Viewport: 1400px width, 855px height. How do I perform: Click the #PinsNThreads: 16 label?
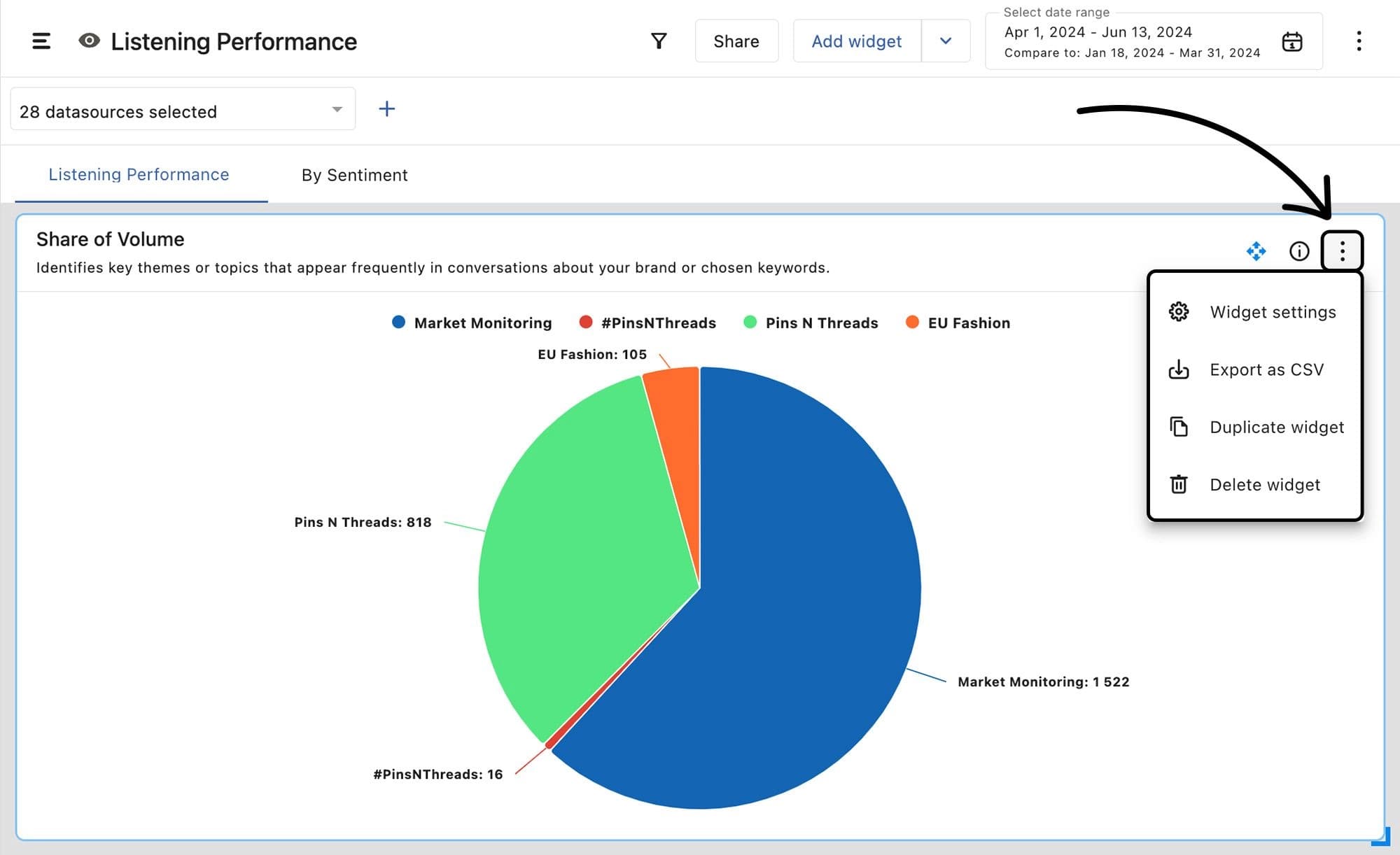point(438,774)
